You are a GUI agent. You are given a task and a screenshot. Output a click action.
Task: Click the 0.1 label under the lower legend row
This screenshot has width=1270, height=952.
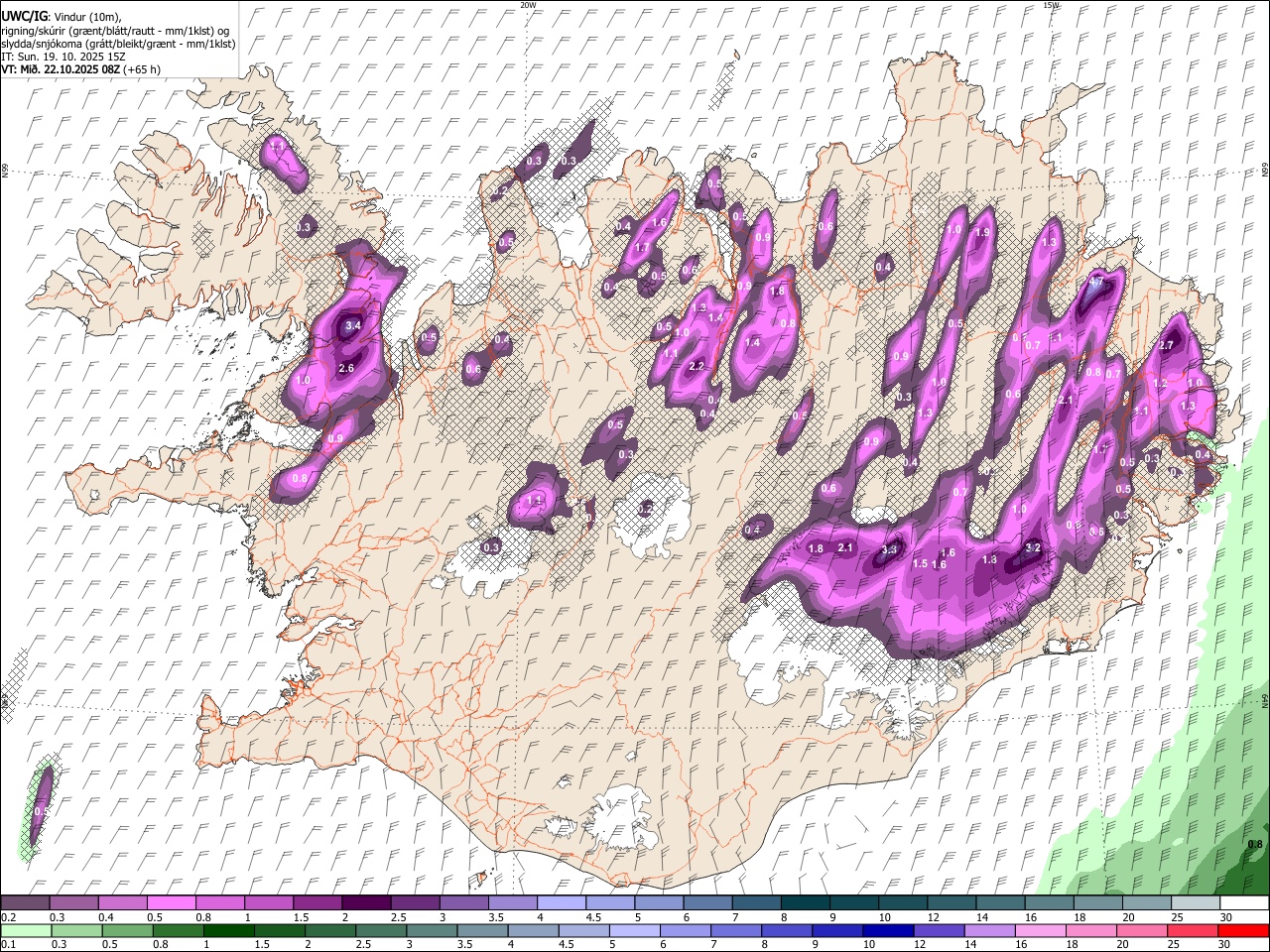(7, 944)
